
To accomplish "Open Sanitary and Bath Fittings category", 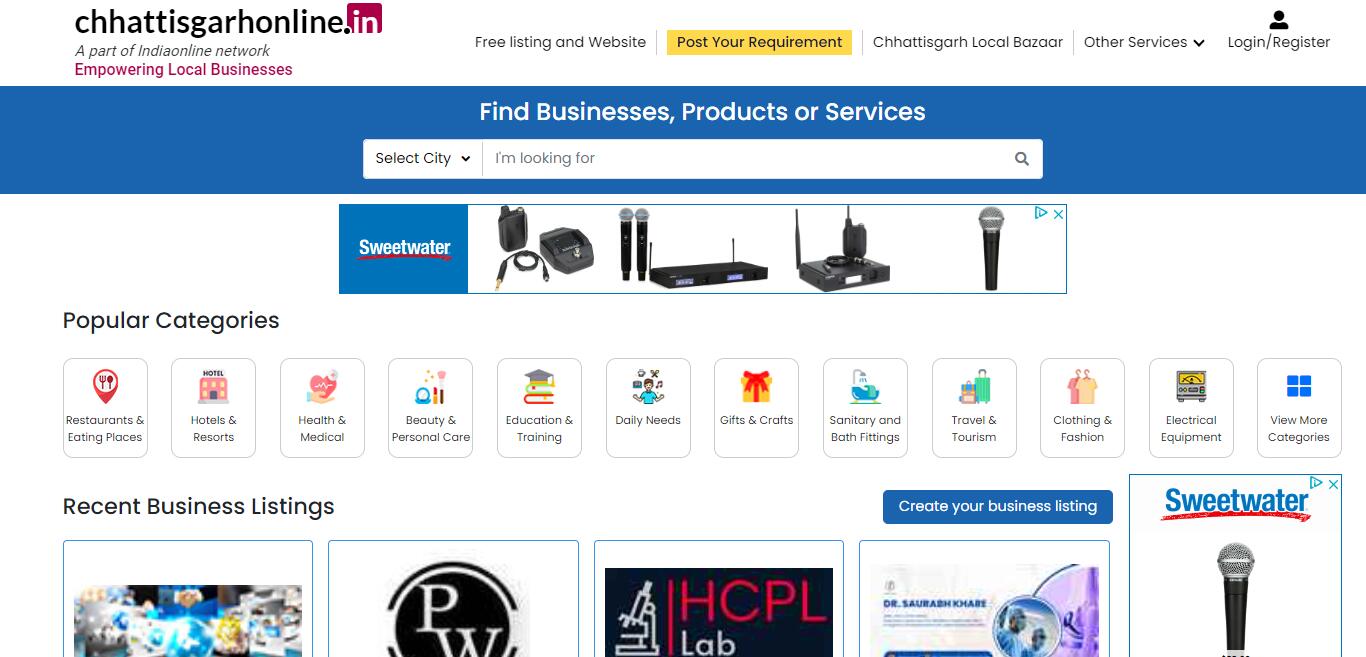I will [865, 408].
